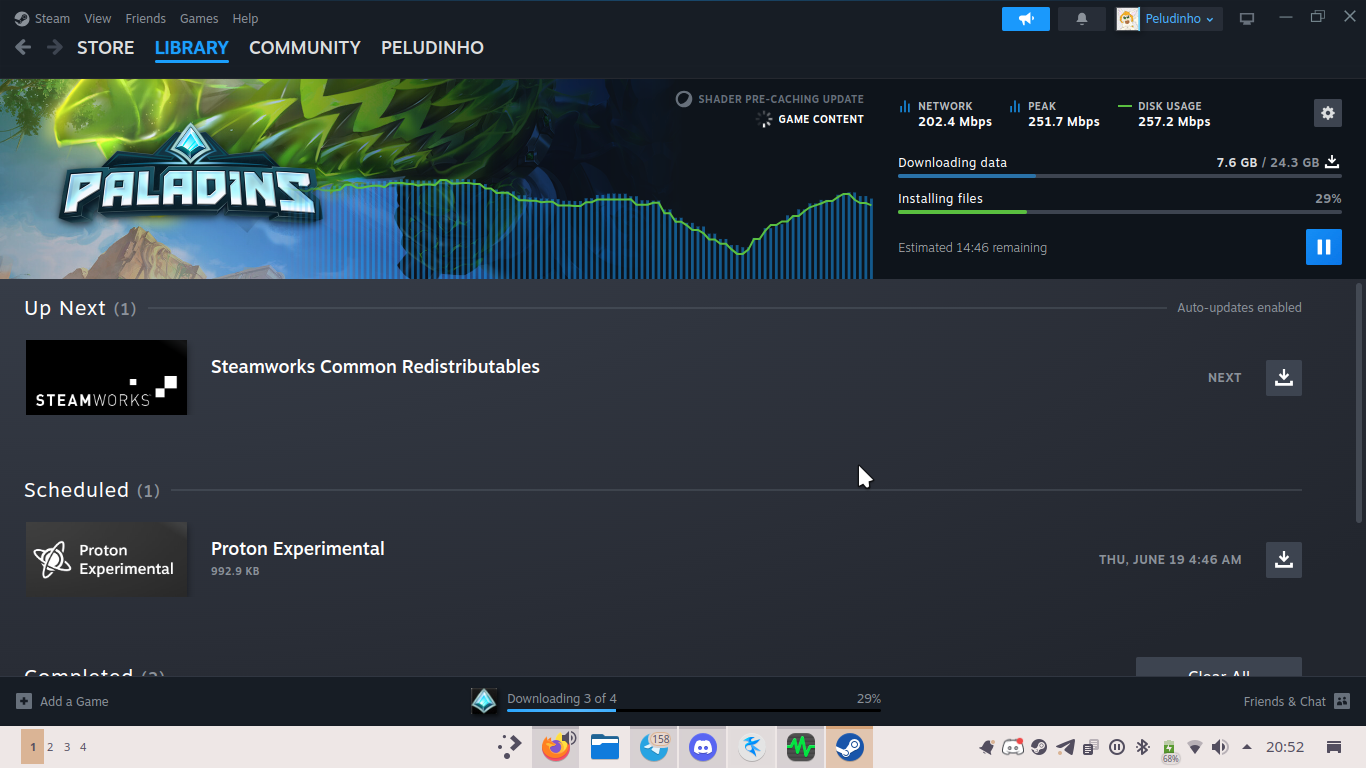Click the NETWORK speed statistic

945,114
